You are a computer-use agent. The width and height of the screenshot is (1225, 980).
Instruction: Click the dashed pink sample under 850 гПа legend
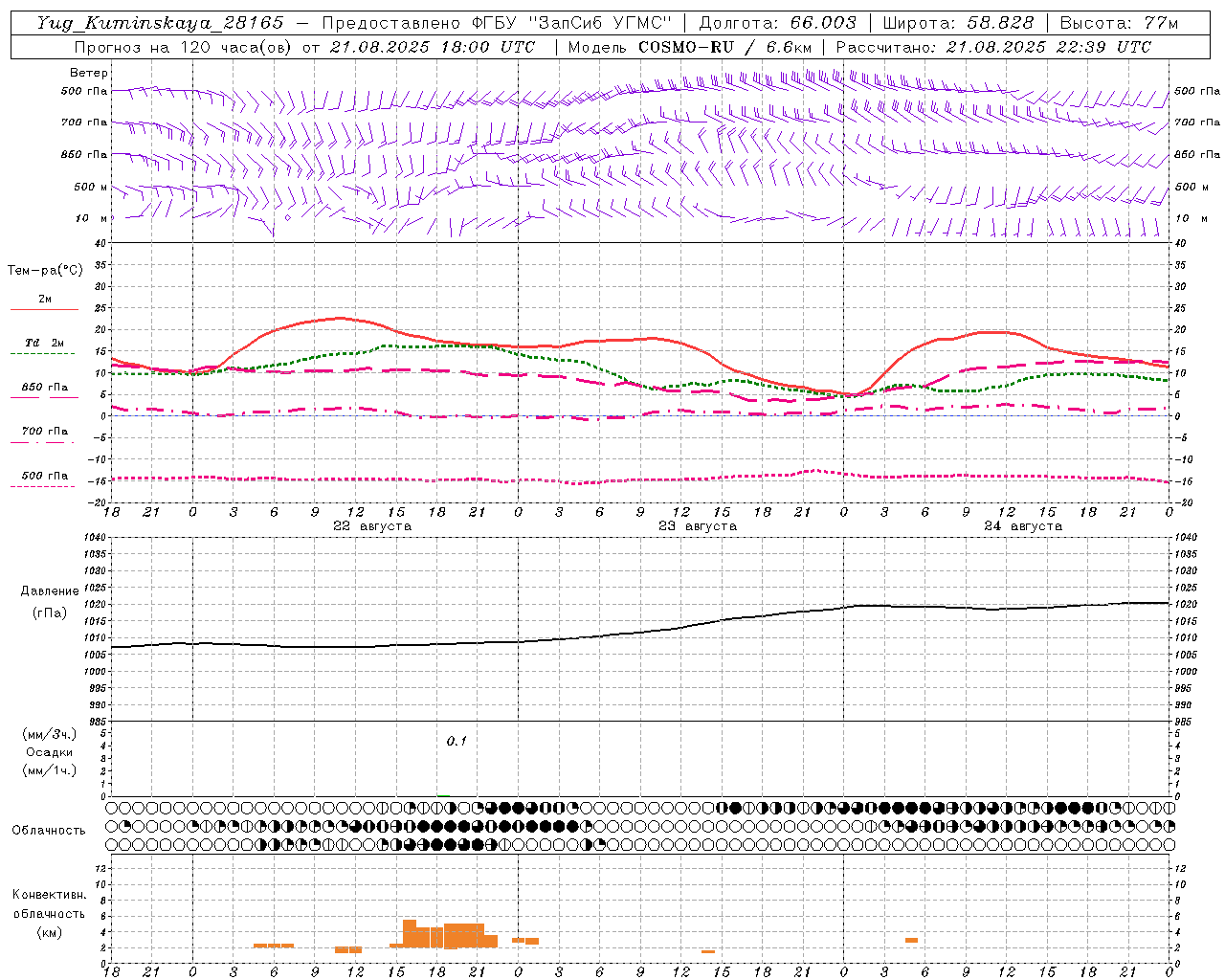coord(44,398)
